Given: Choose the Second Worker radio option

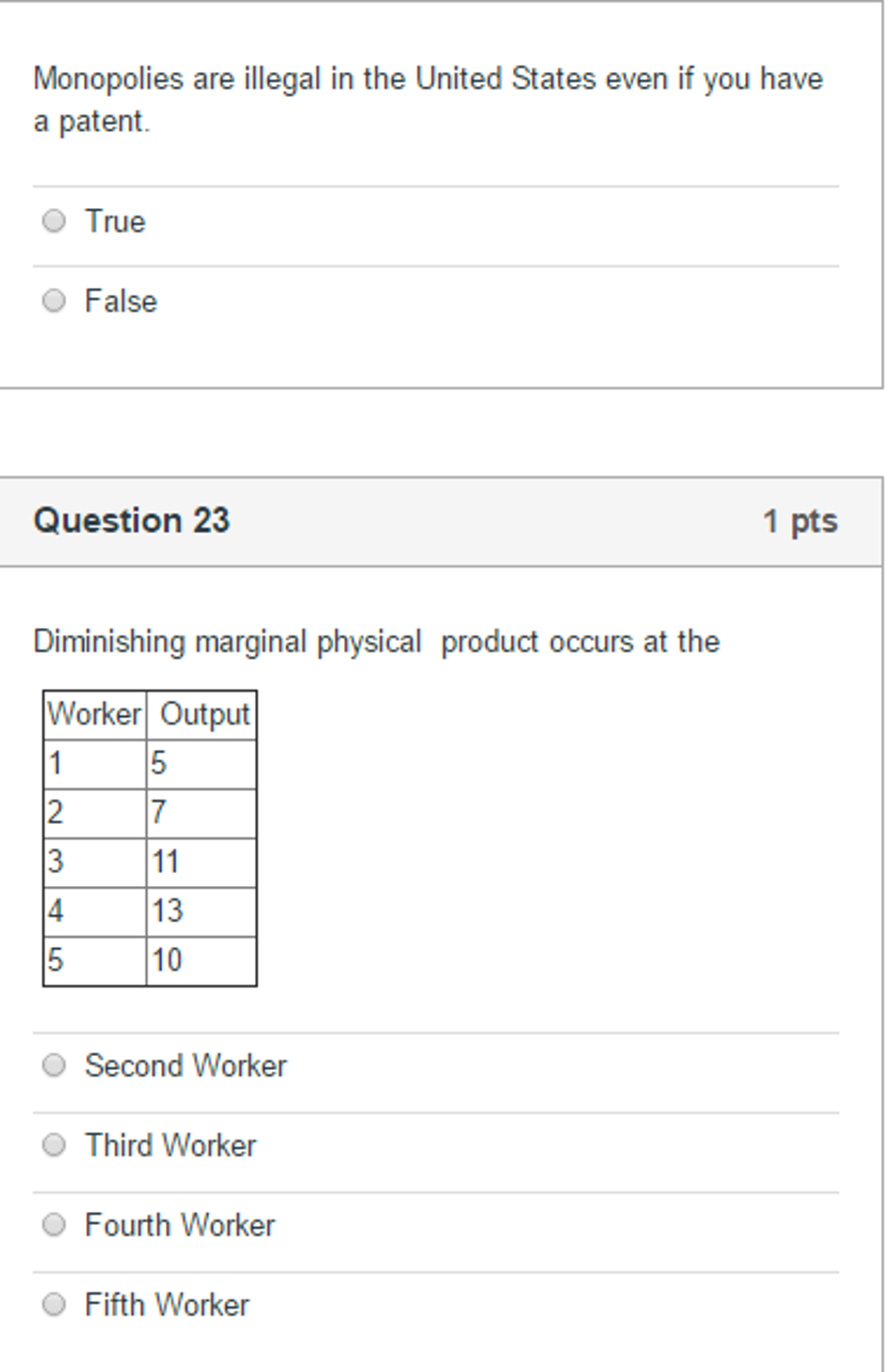Looking at the screenshot, I should (x=54, y=1066).
